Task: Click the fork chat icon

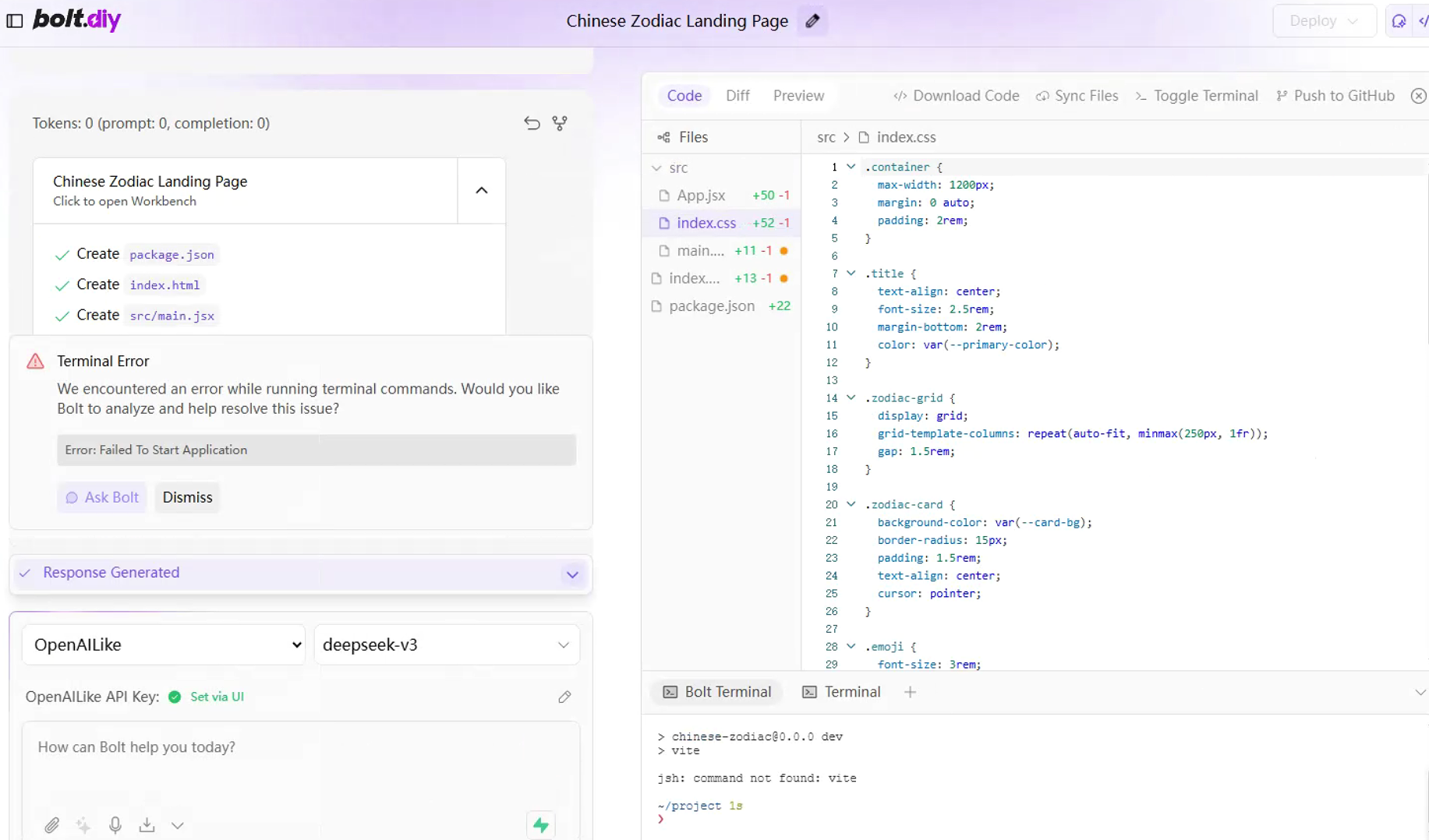Action: [x=560, y=123]
